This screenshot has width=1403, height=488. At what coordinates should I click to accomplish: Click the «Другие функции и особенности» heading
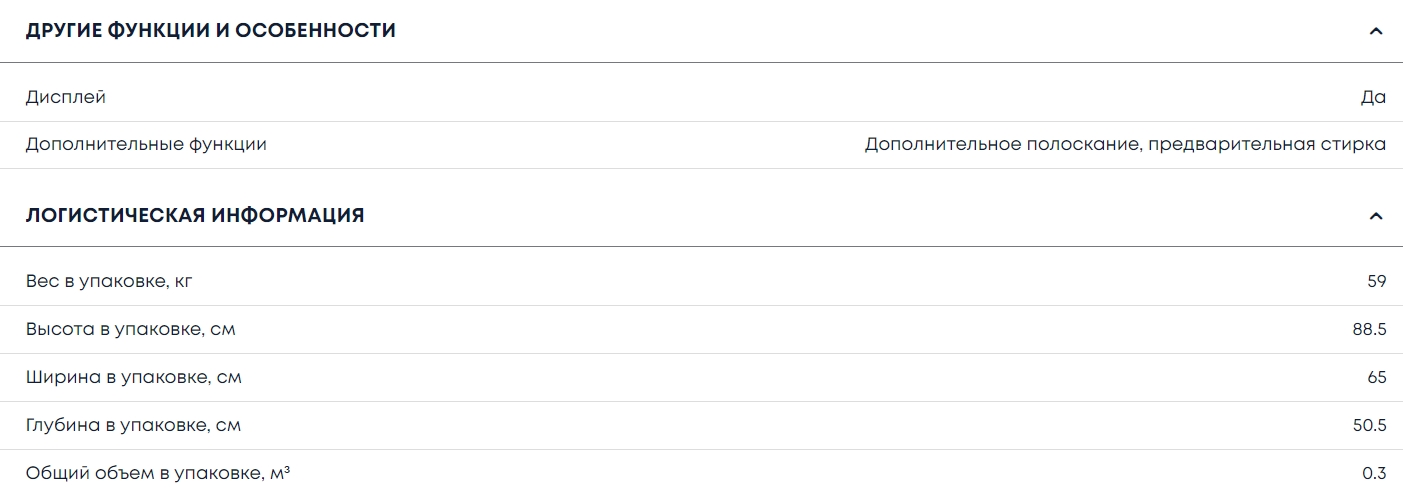click(211, 31)
